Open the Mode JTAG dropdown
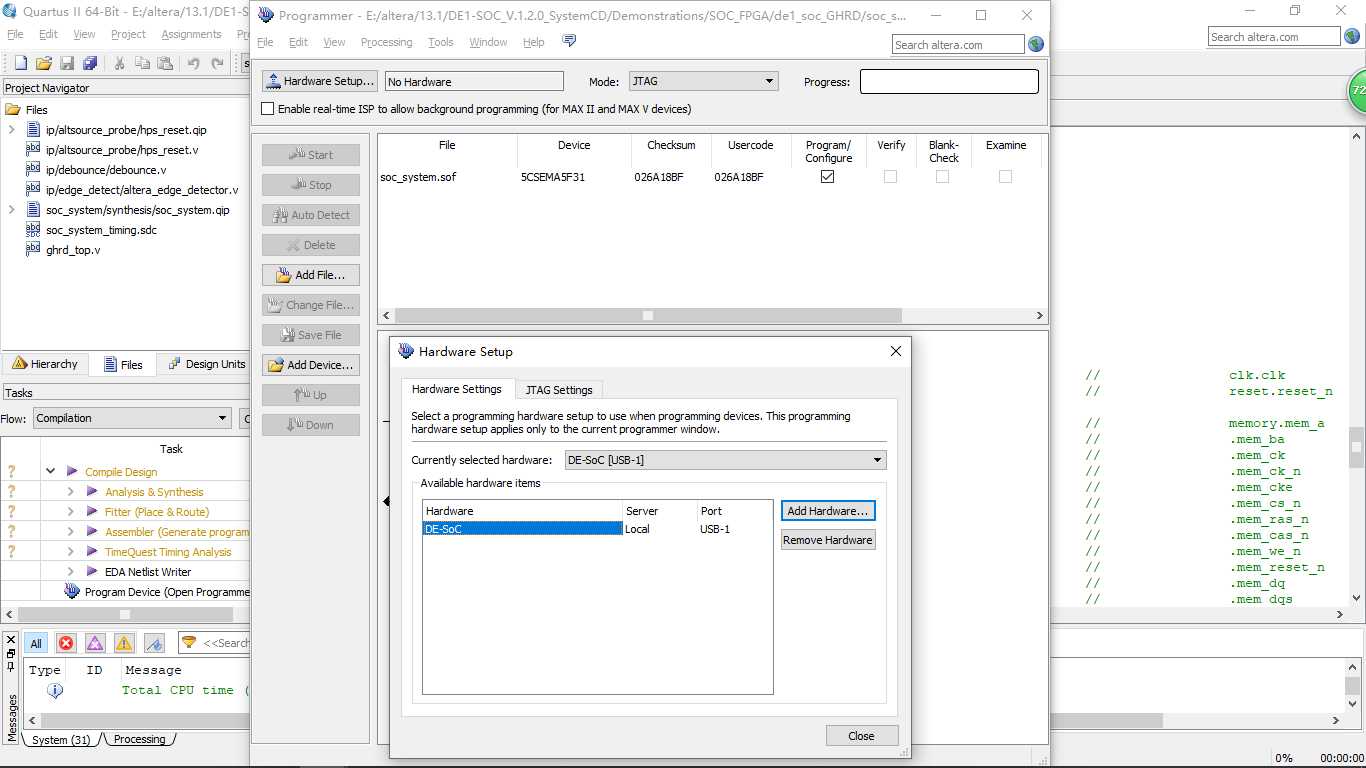1366x768 pixels. (703, 81)
